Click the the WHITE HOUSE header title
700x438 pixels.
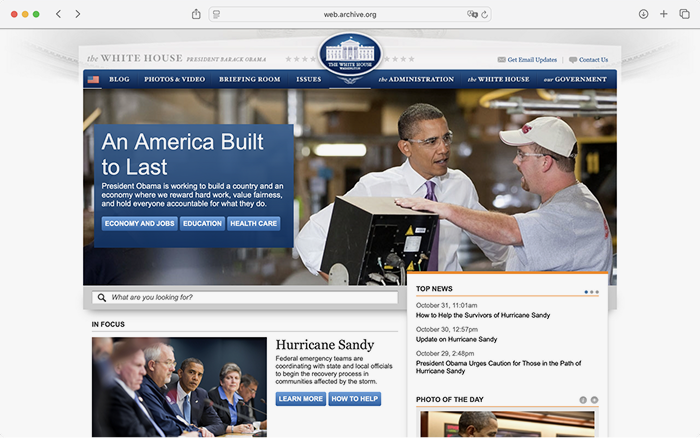pyautogui.click(x=135, y=58)
